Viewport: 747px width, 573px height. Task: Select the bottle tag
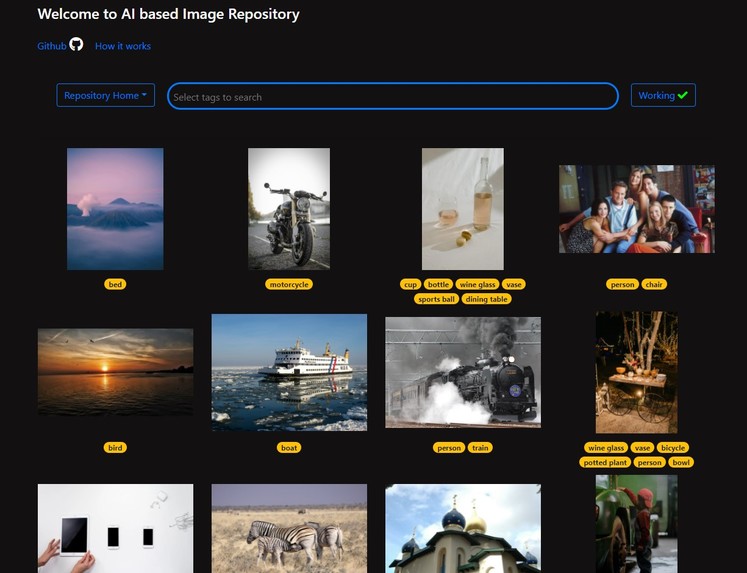[x=438, y=284]
